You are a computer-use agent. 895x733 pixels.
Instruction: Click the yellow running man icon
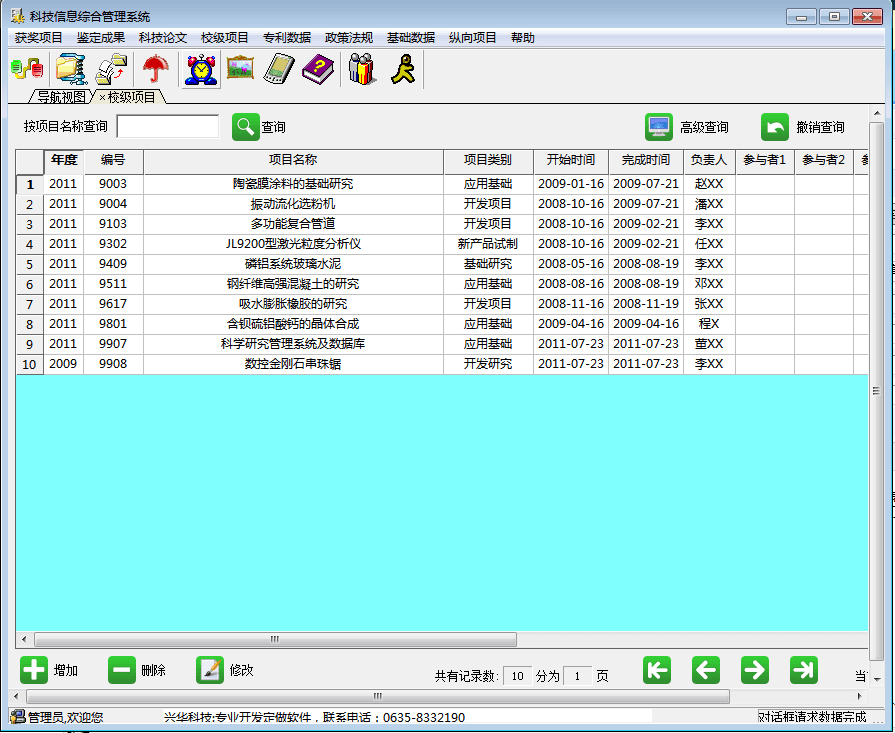(x=403, y=69)
